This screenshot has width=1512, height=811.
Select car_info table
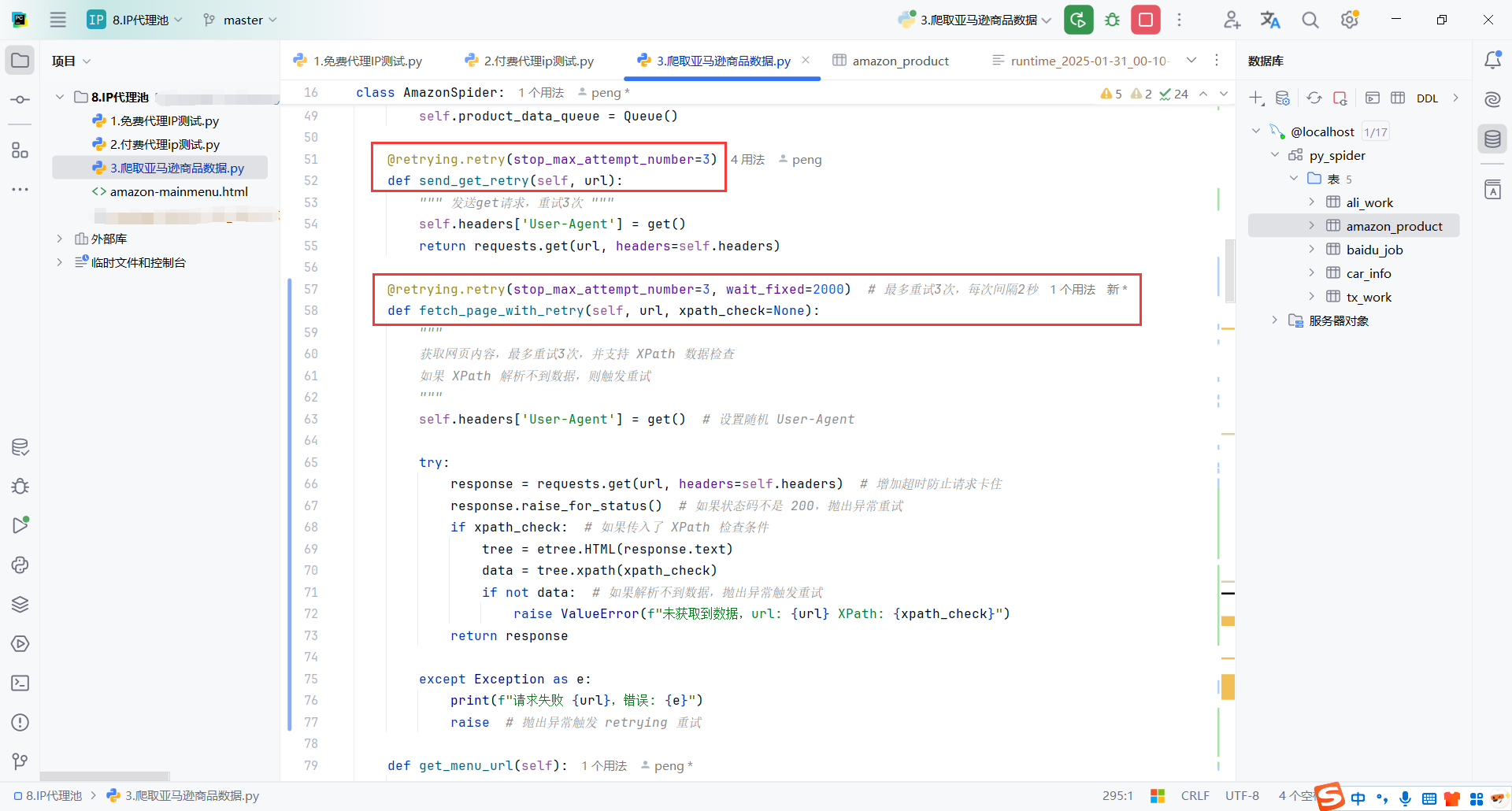(x=1369, y=273)
